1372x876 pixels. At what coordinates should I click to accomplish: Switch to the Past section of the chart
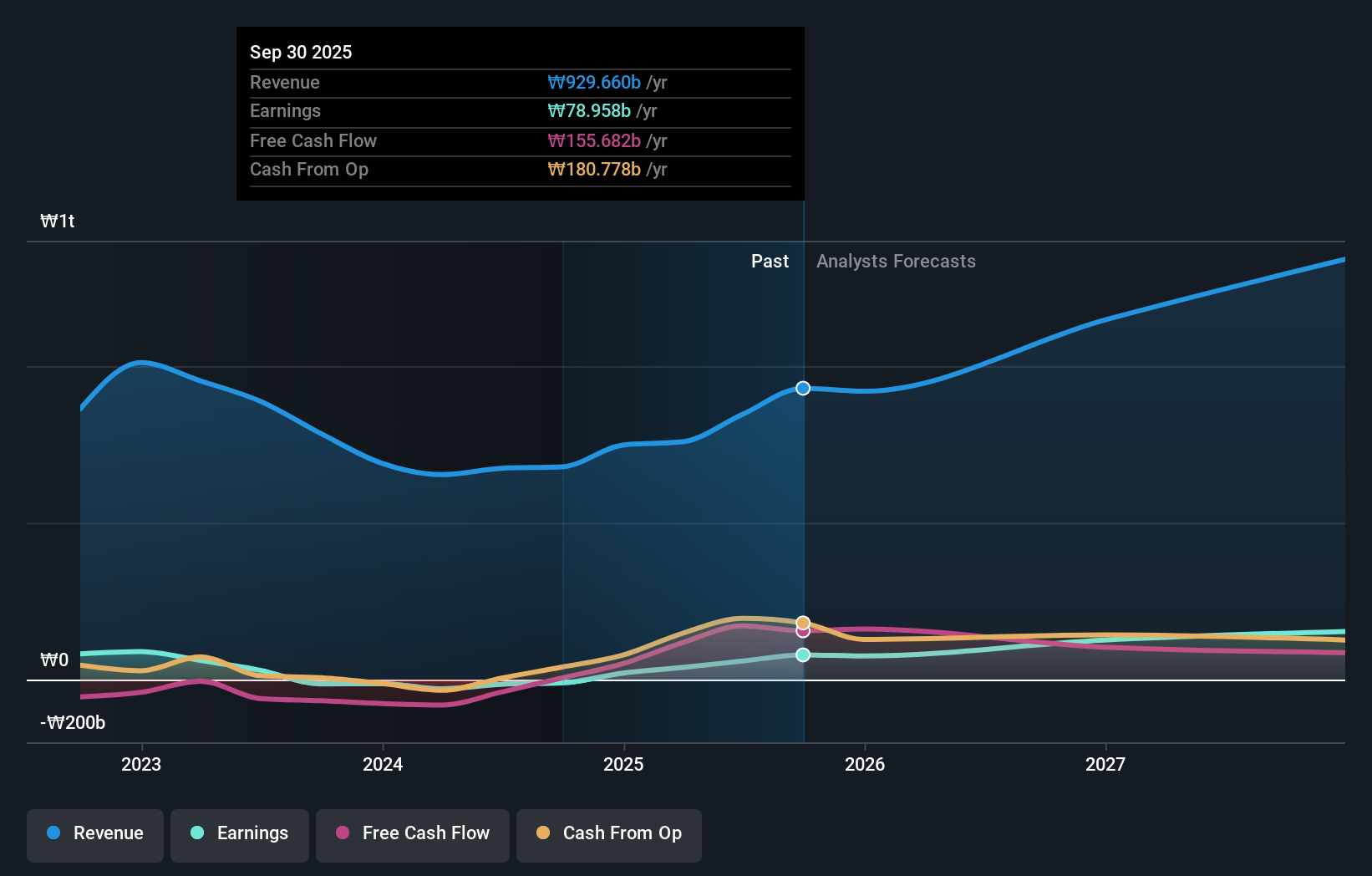(770, 261)
